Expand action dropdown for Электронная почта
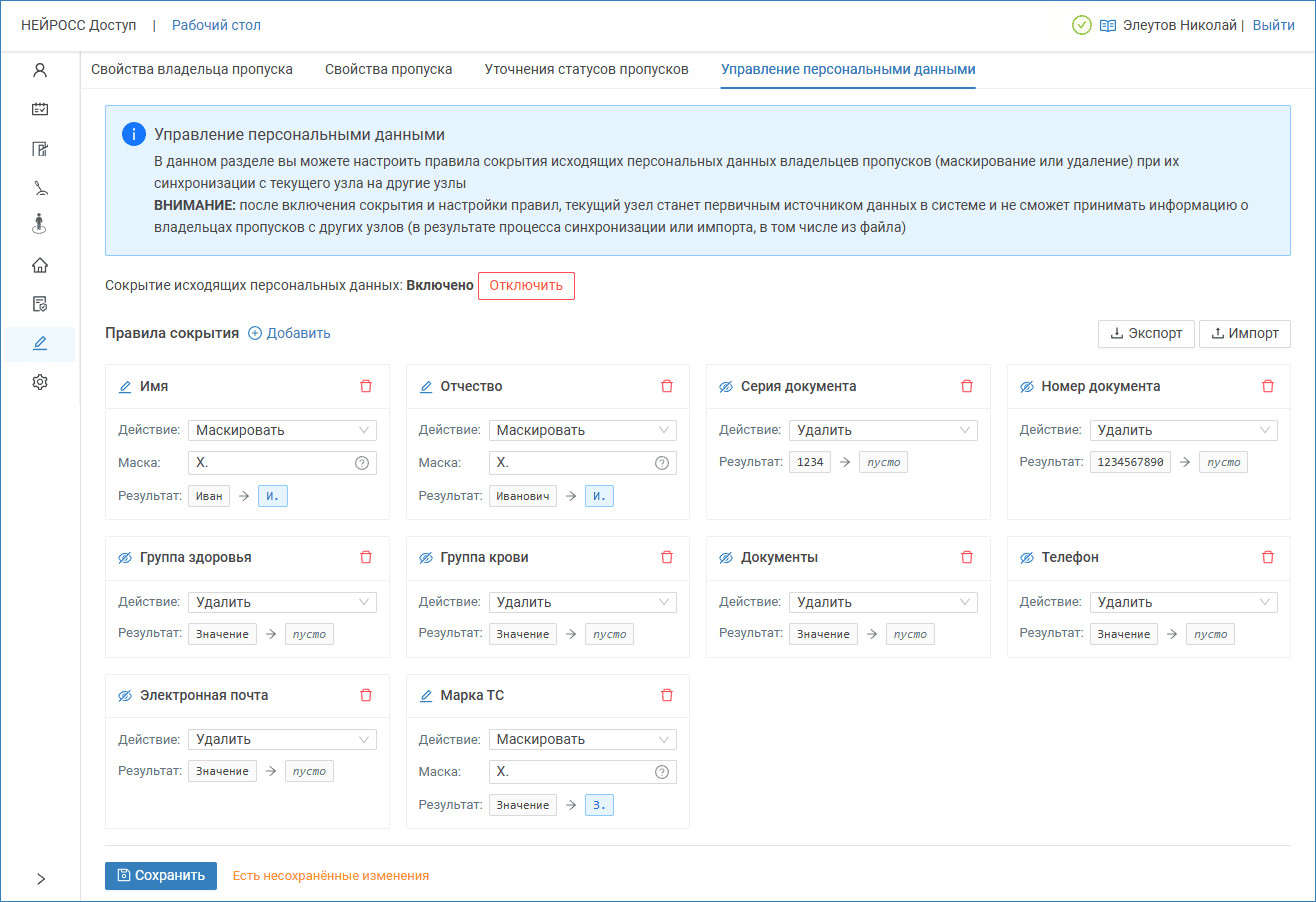The width and height of the screenshot is (1316, 902). coord(282,739)
